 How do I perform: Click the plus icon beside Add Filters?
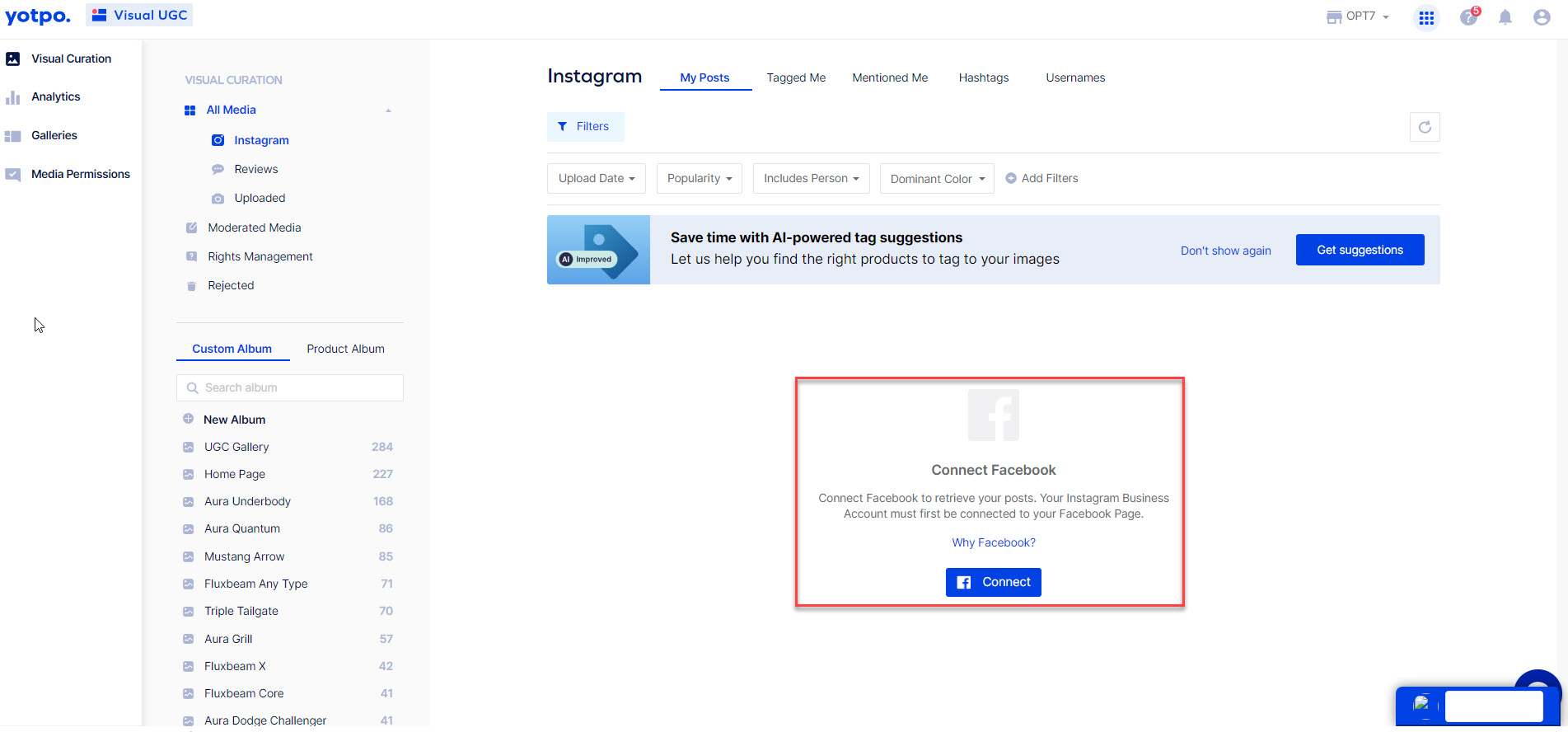tap(1011, 178)
